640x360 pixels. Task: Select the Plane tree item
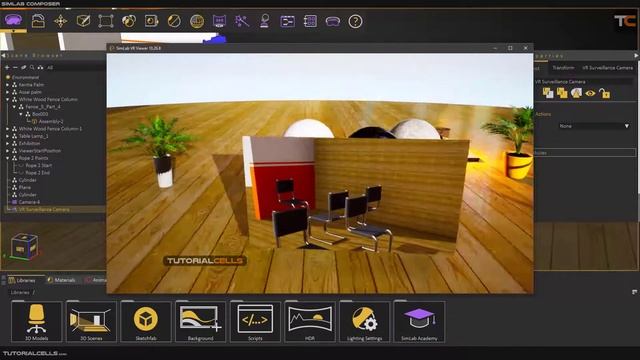pos(24,188)
